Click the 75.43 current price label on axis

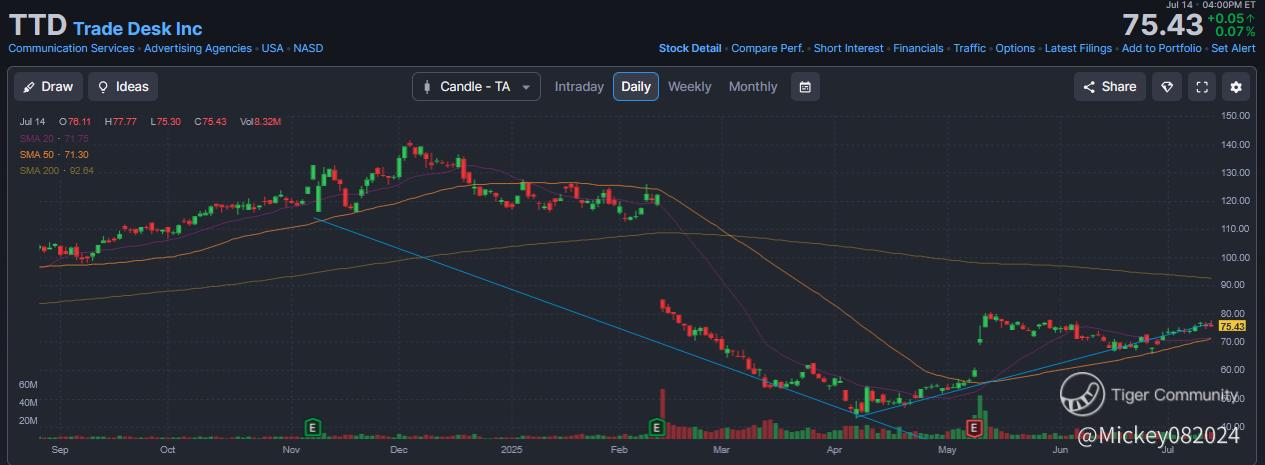coord(1231,326)
